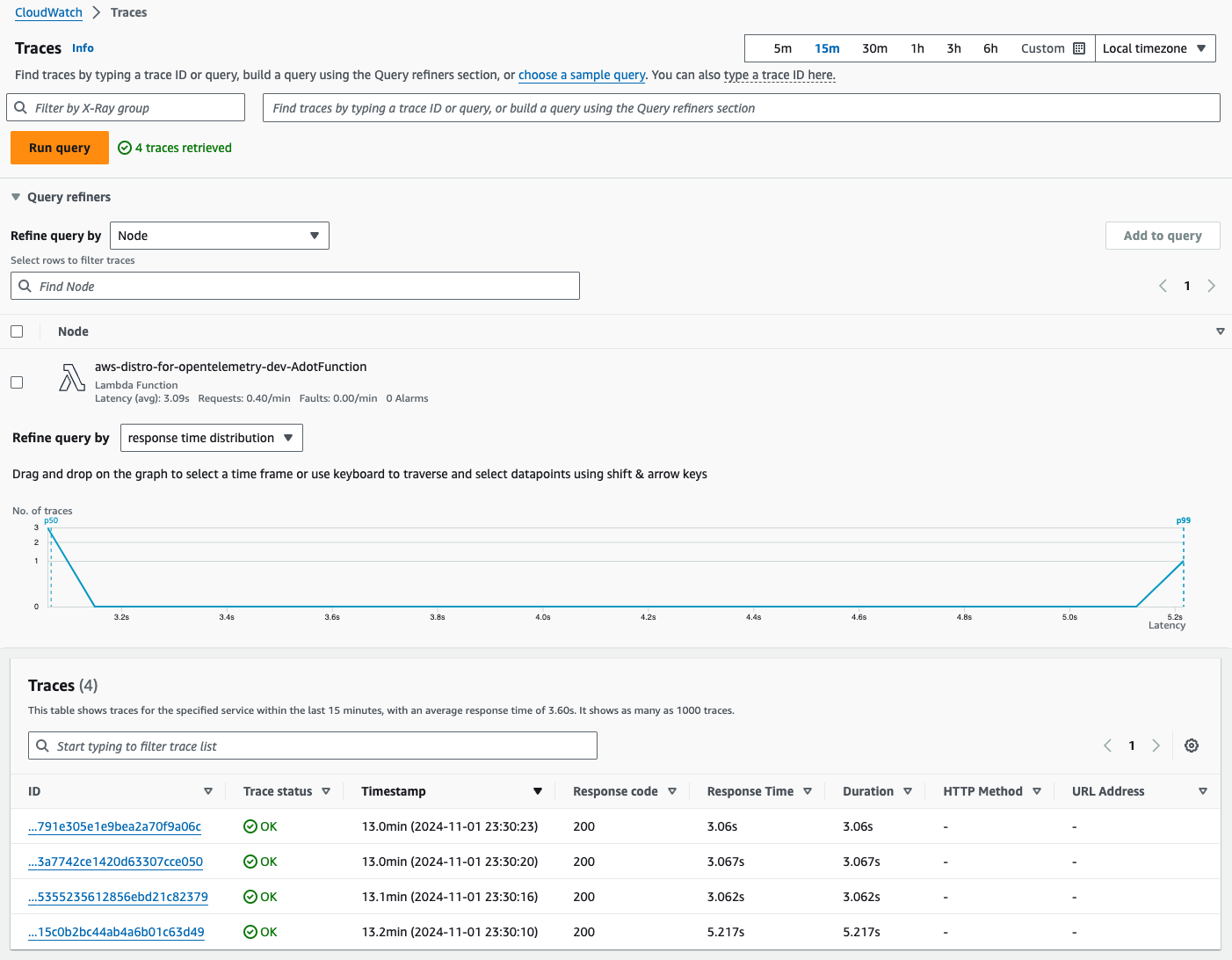Select all nodes with header checkbox

[x=17, y=331]
